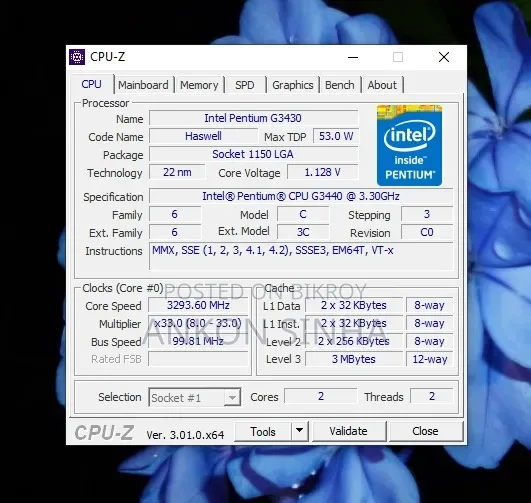Image resolution: width=531 pixels, height=503 pixels.
Task: Click the empty Rated FSB field
Action: coord(198,359)
